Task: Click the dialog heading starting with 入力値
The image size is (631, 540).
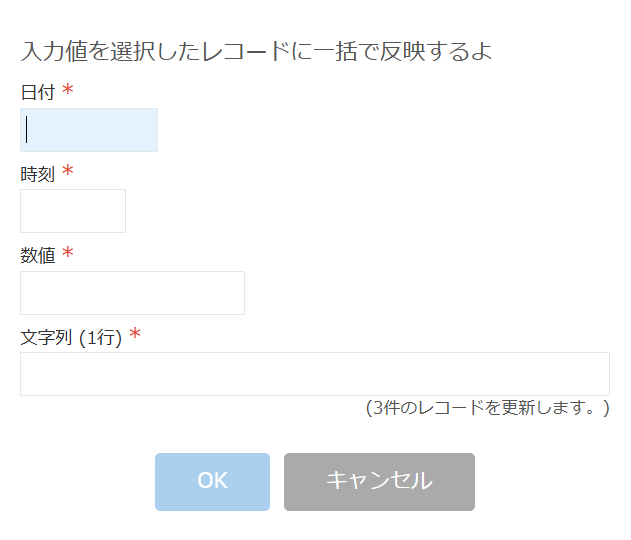Action: coord(256,51)
